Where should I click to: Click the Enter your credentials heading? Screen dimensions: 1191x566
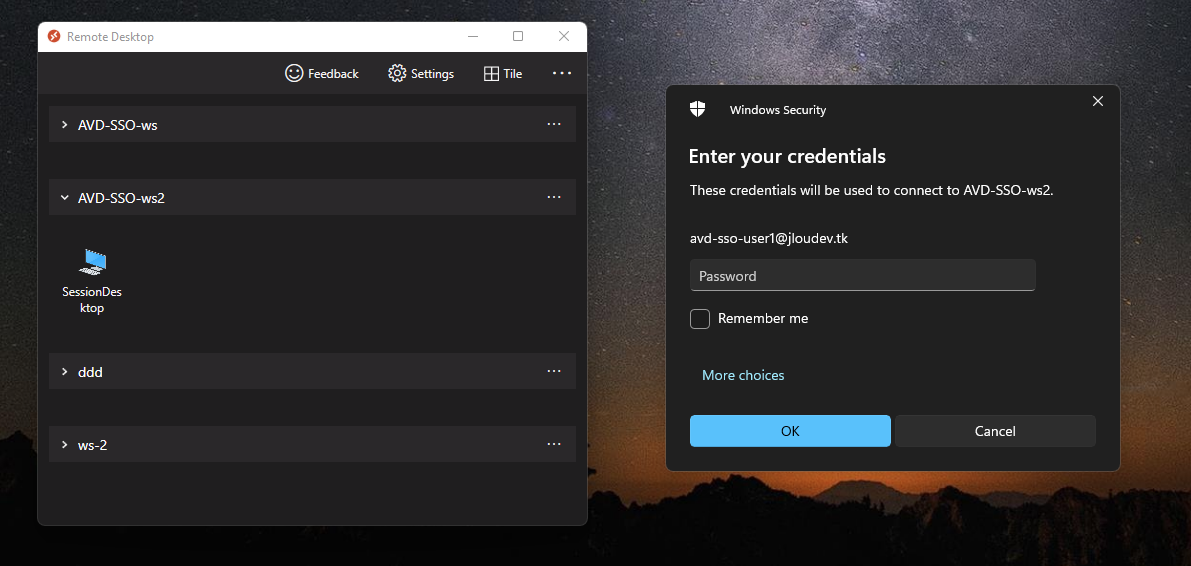[x=787, y=157]
